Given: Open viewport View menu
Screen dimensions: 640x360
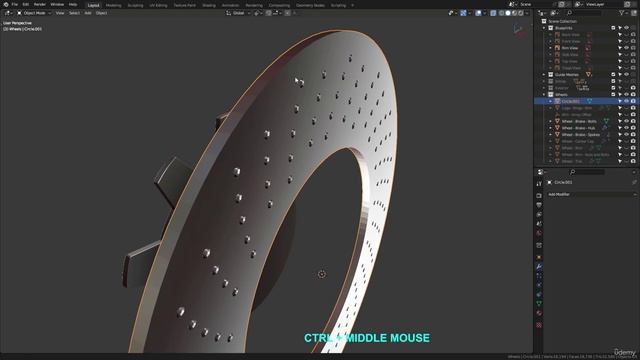Looking at the screenshot, I should tap(60, 13).
